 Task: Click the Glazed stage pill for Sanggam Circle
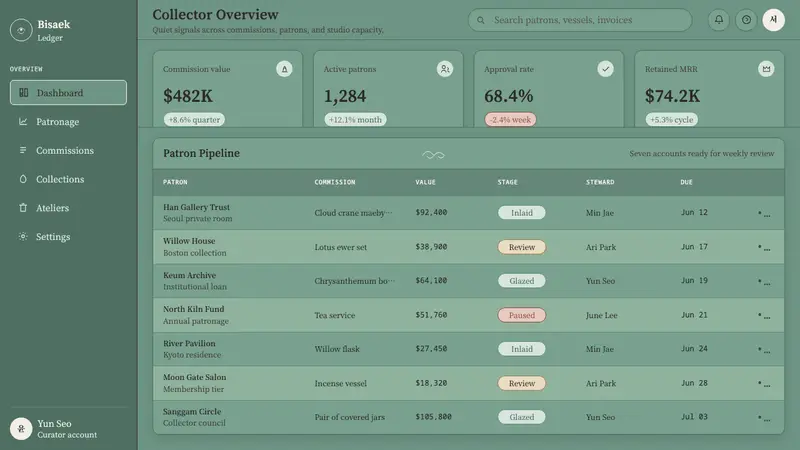pyautogui.click(x=521, y=417)
